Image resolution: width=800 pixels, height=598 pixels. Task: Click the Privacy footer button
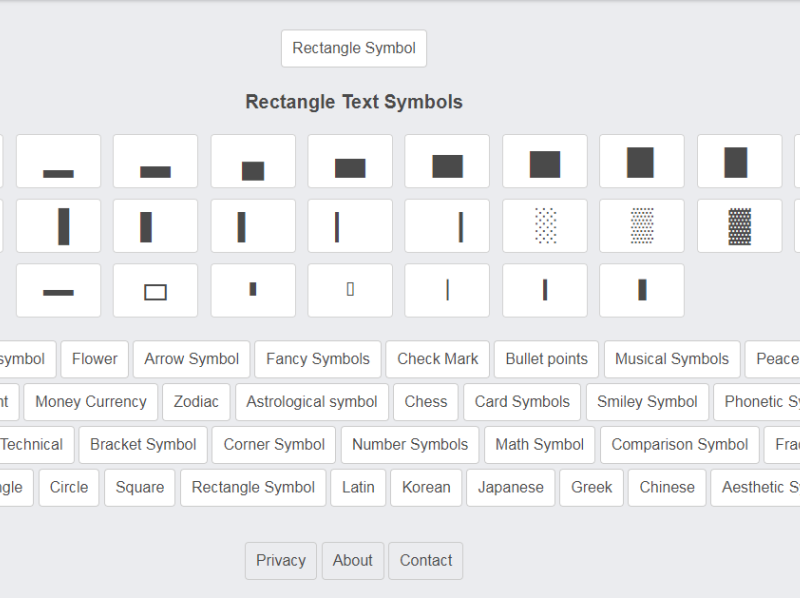[281, 561]
